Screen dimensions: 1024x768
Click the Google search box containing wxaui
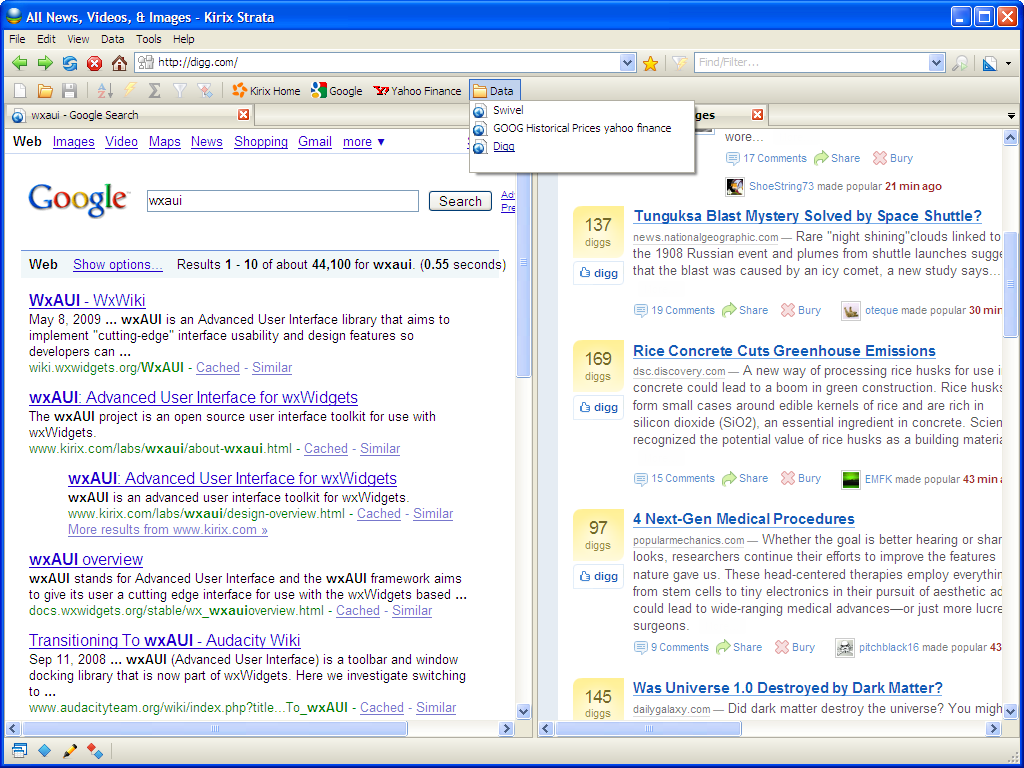283,201
